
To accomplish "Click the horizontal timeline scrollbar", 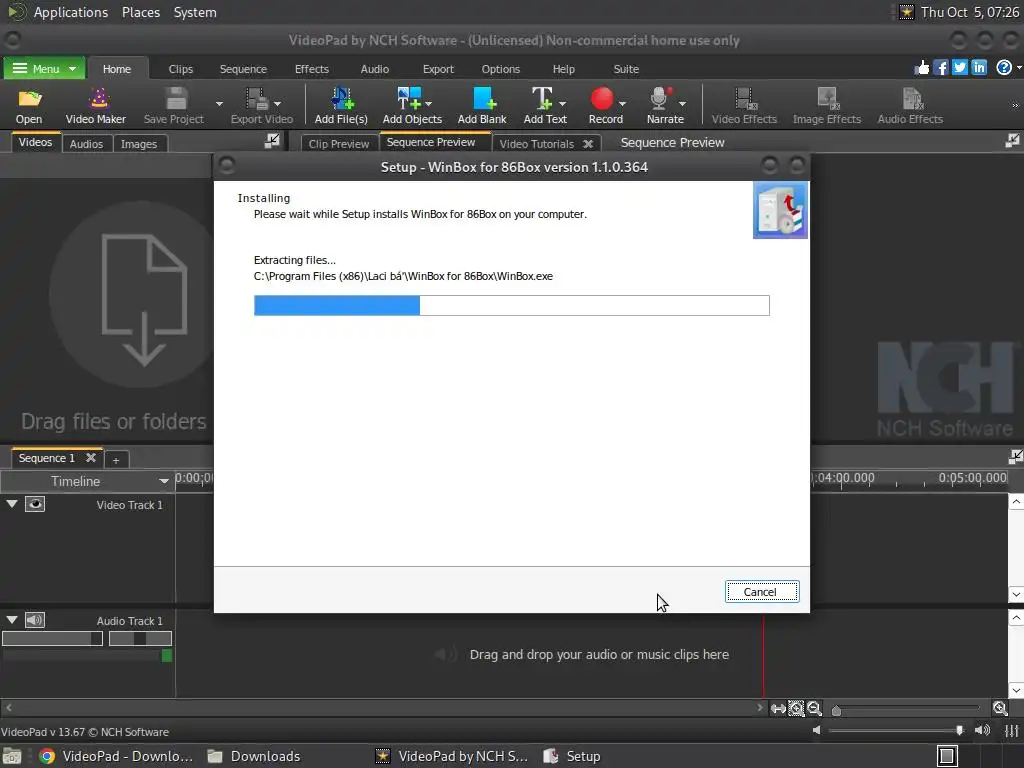I will (383, 707).
